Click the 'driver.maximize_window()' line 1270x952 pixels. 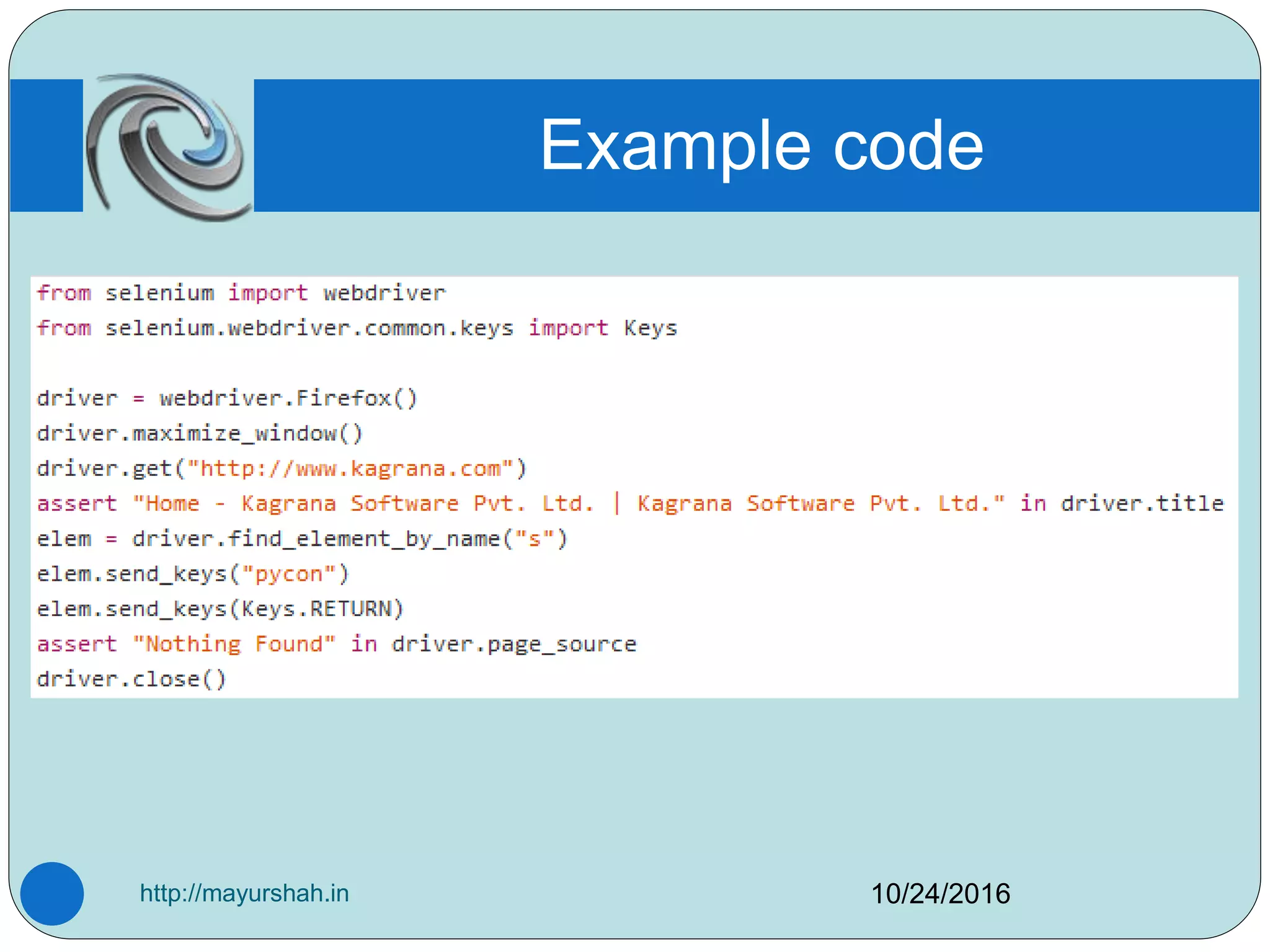(200, 433)
